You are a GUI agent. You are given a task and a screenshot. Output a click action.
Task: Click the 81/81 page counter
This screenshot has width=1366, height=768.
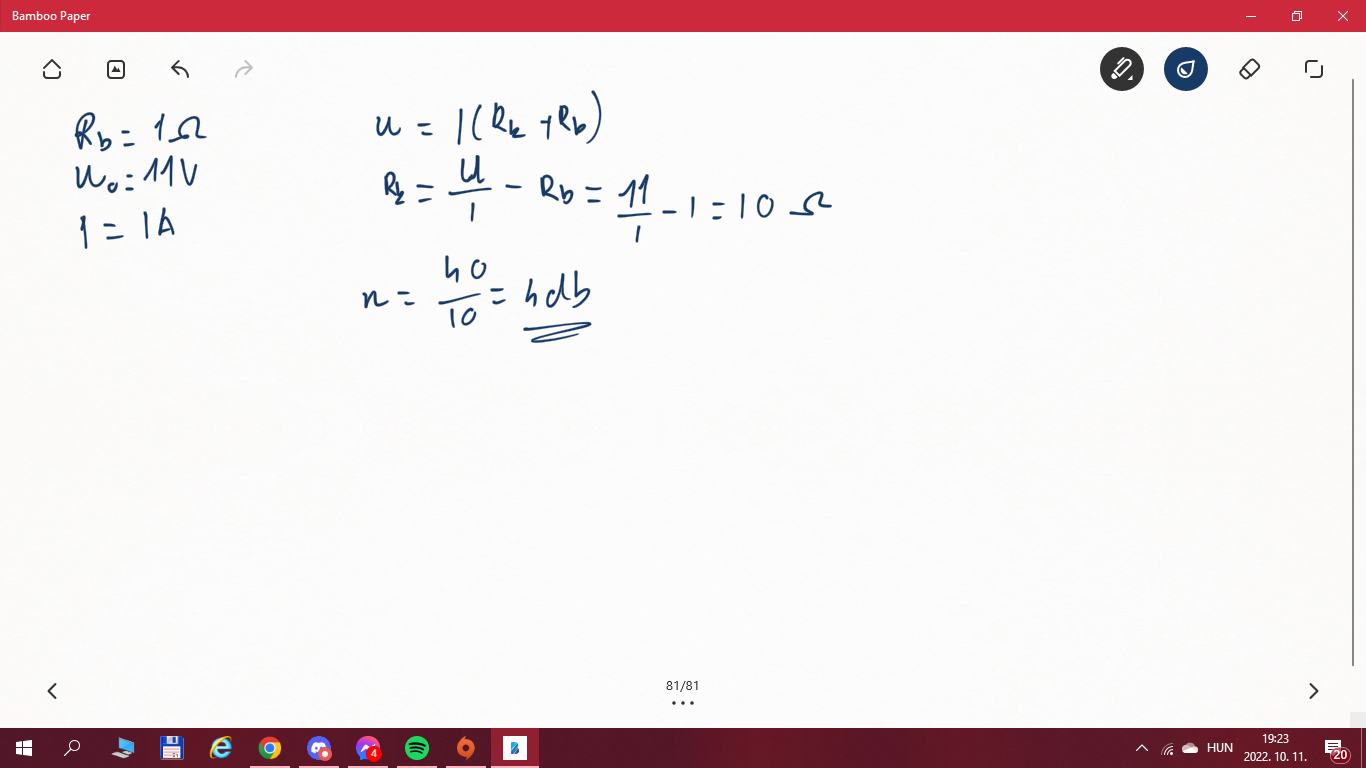[x=683, y=686]
